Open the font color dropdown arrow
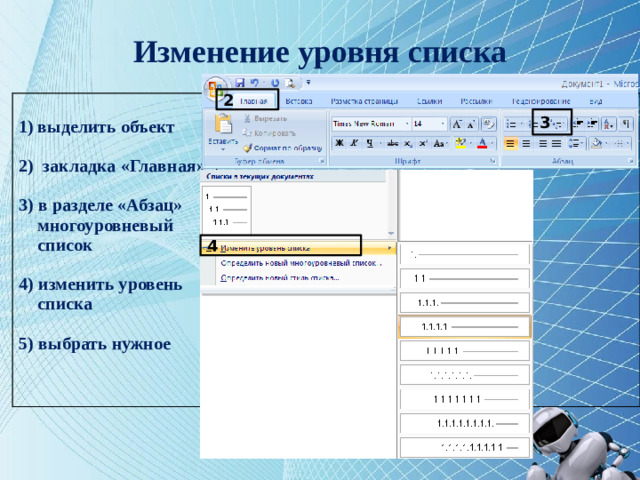This screenshot has height=480, width=640. point(492,144)
